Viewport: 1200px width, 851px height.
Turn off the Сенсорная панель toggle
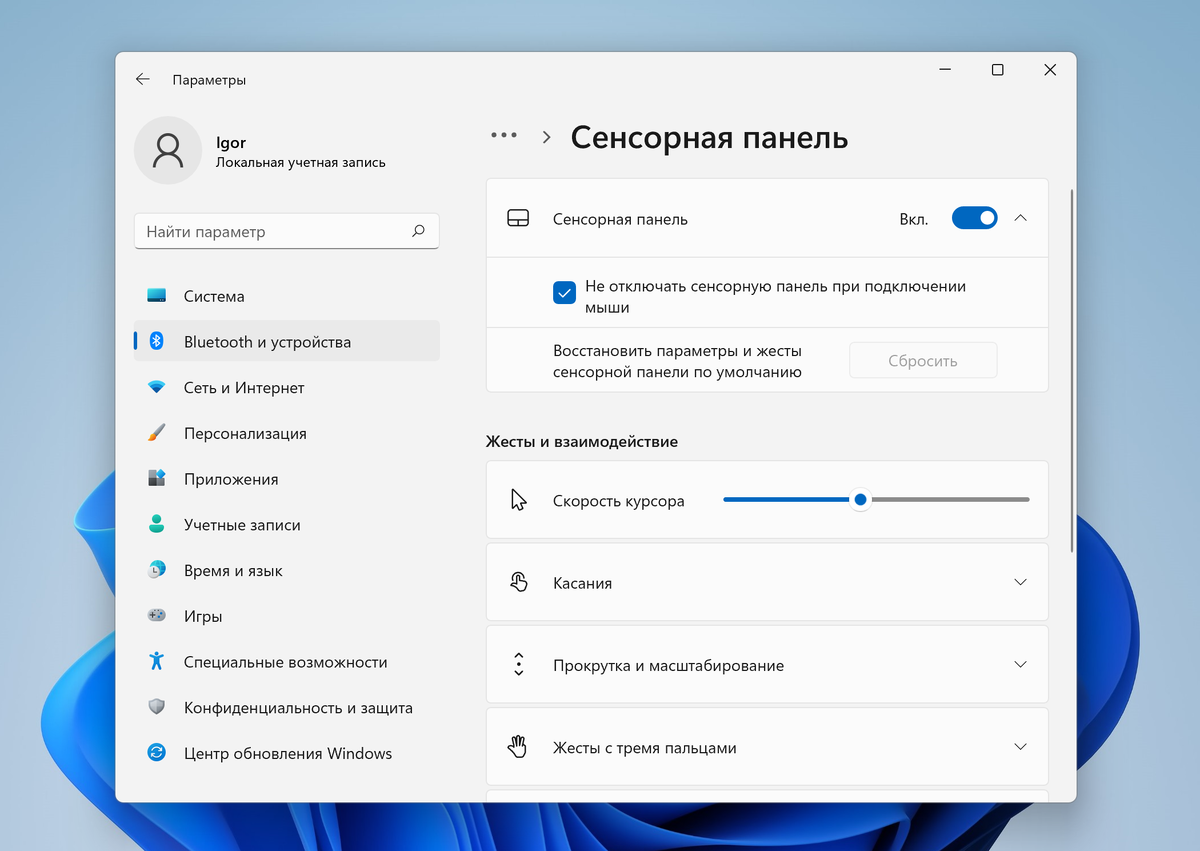pos(974,218)
